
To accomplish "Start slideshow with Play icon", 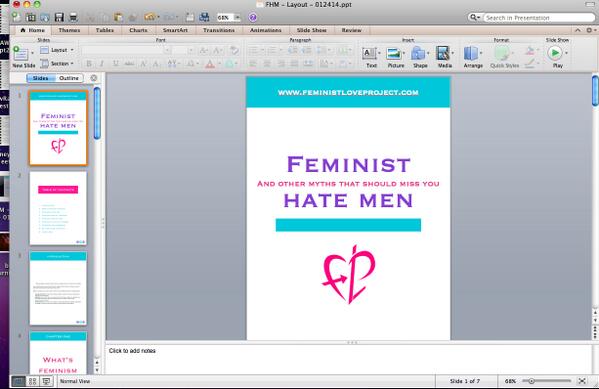I will click(555, 53).
